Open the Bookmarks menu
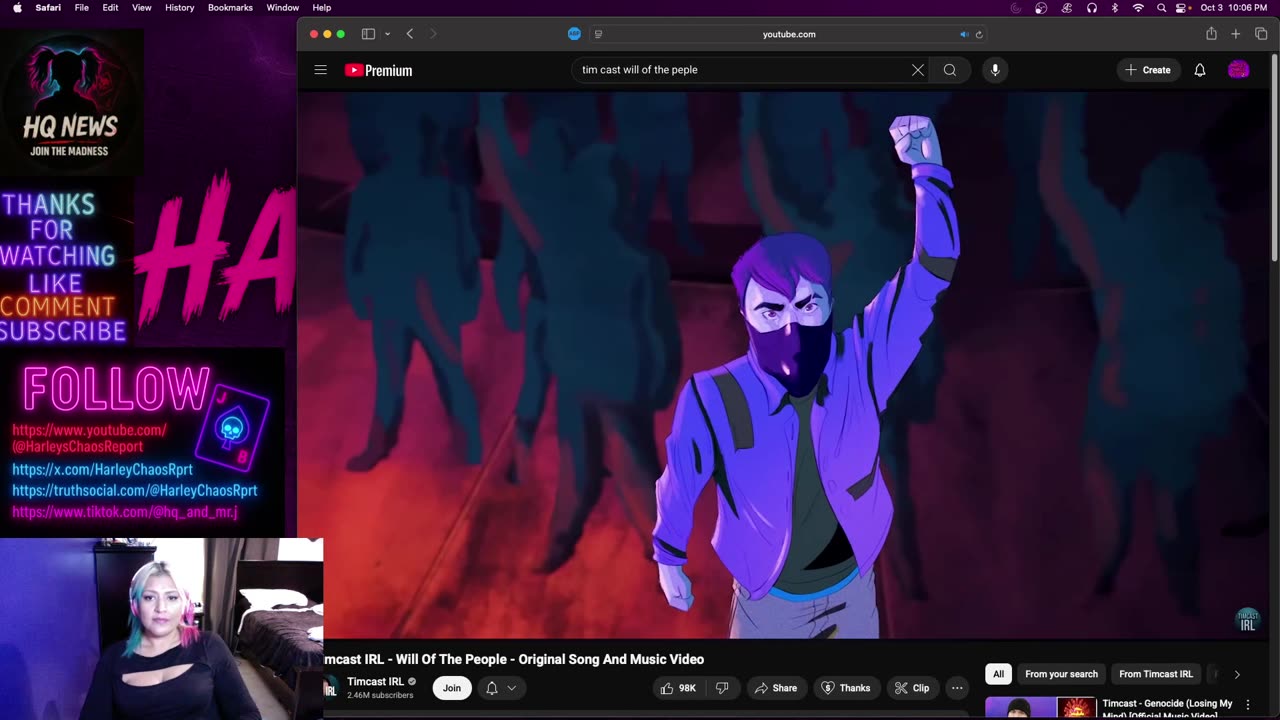 tap(230, 8)
